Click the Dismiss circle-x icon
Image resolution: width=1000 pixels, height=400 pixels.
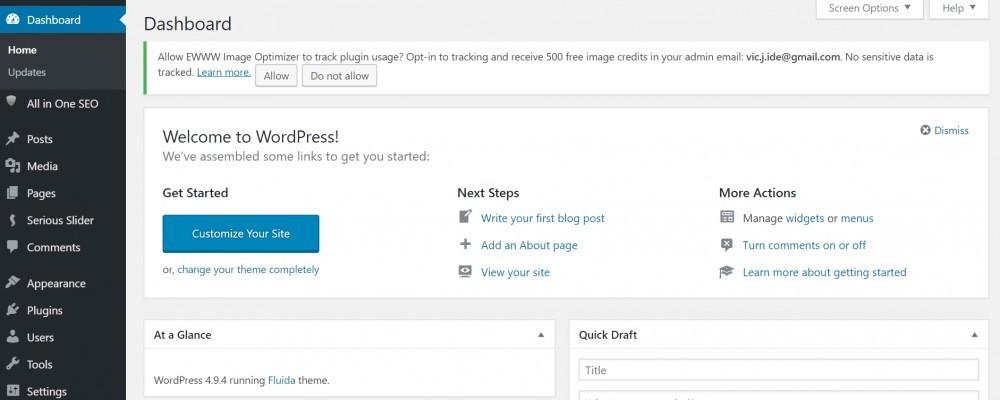(925, 130)
